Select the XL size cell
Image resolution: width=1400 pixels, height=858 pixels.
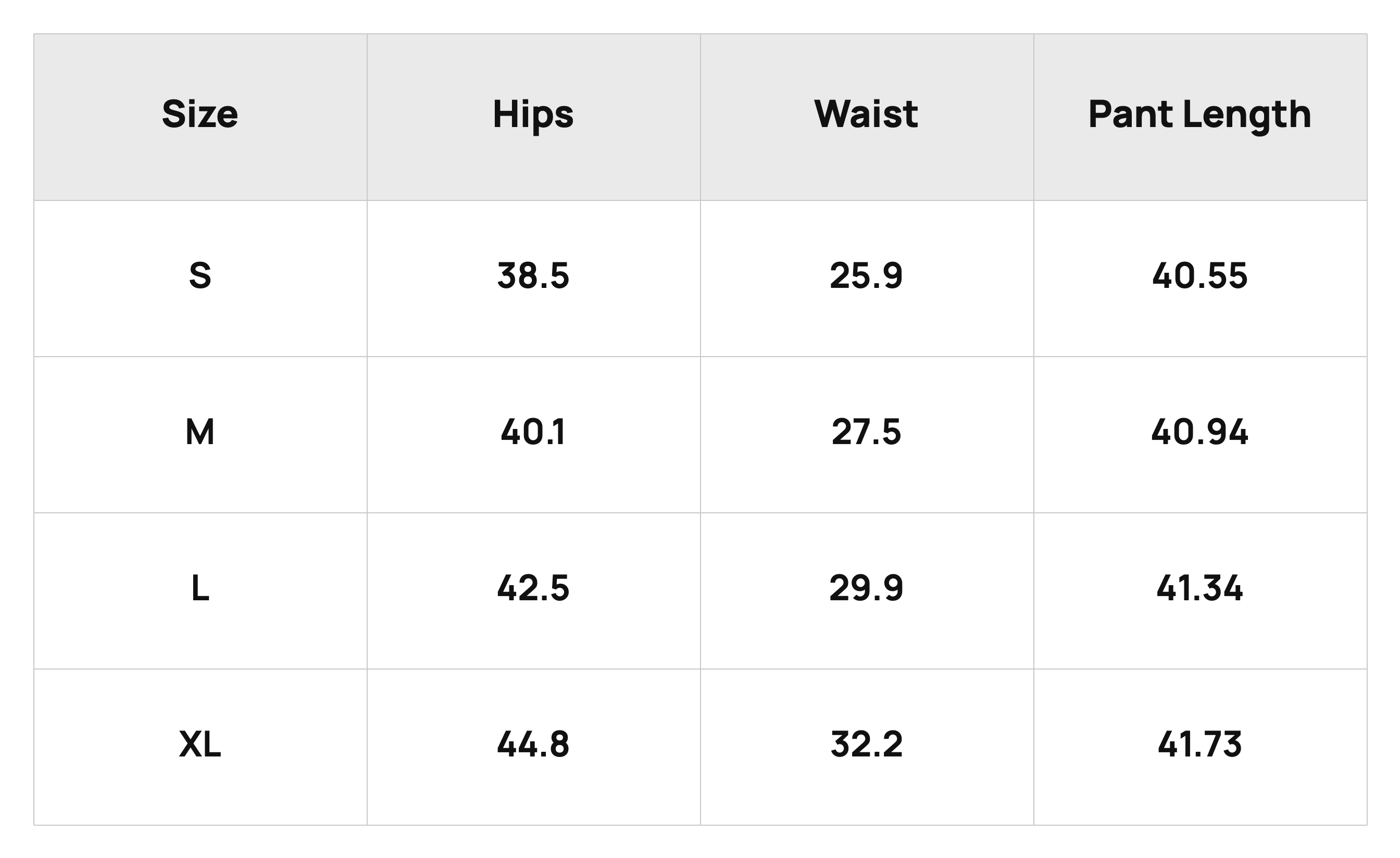(200, 747)
